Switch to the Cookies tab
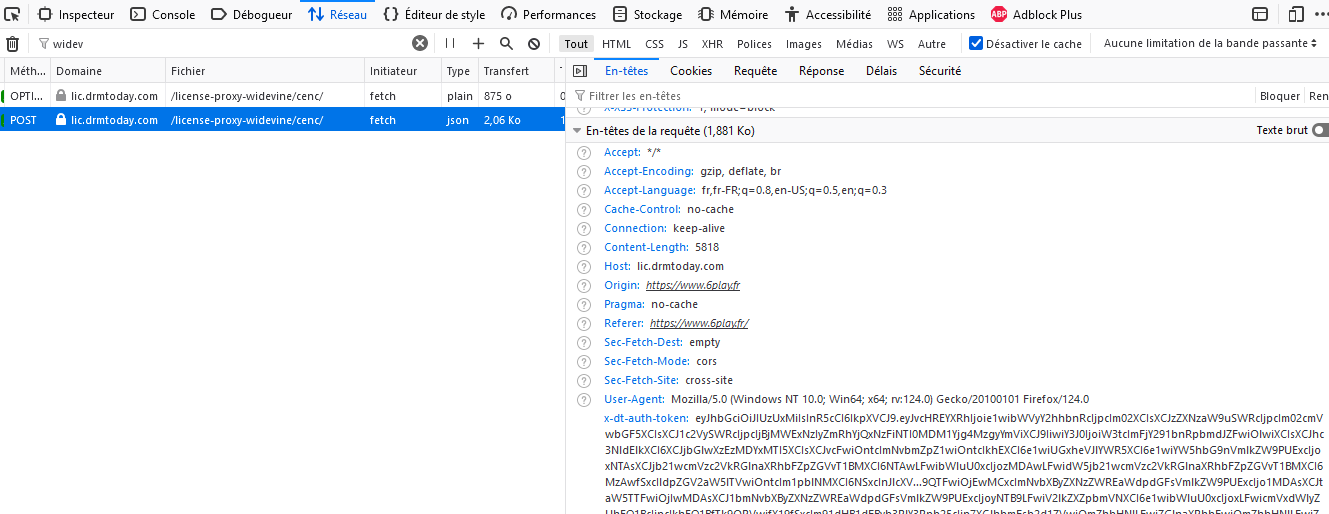Viewport: 1329px width, 514px height. tap(691, 71)
